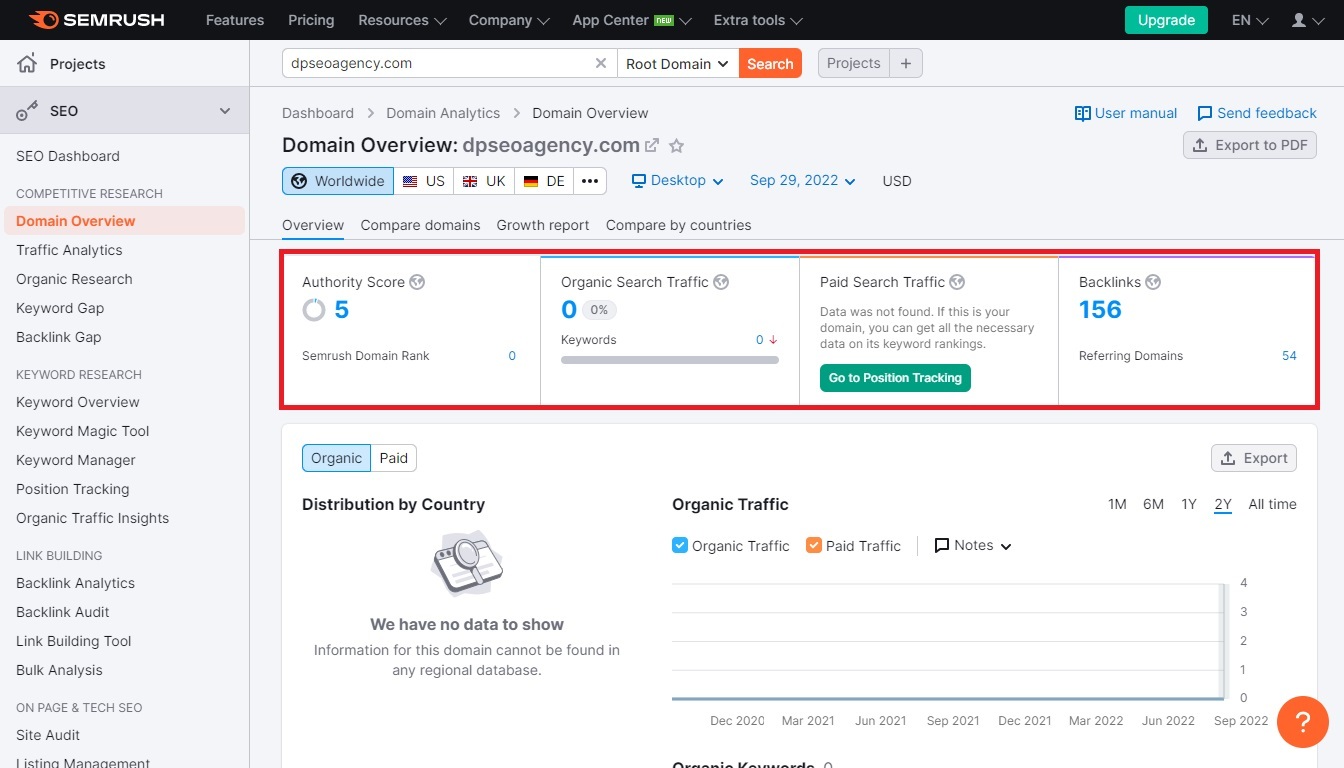Open the Pricing menu item
This screenshot has width=1344, height=768.
(x=311, y=20)
